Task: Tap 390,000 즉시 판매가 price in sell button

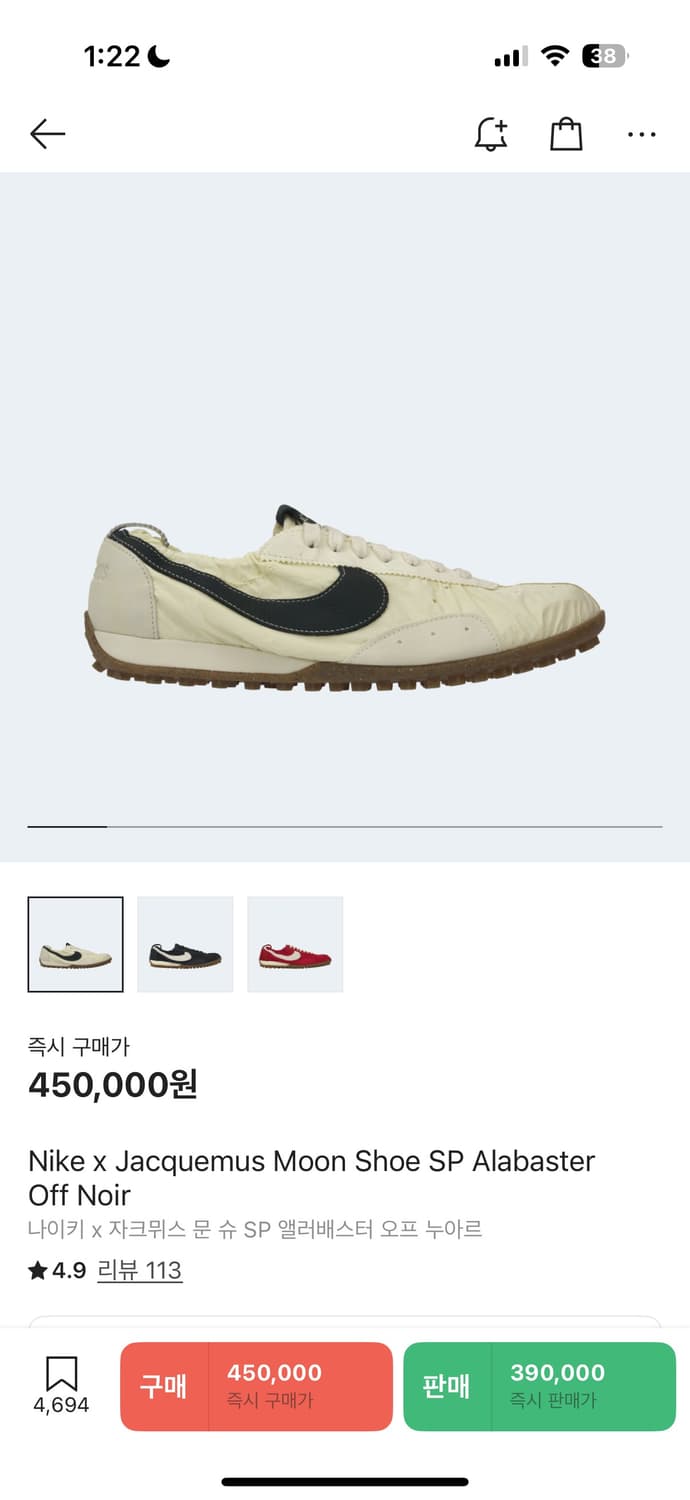Action: 557,1385
